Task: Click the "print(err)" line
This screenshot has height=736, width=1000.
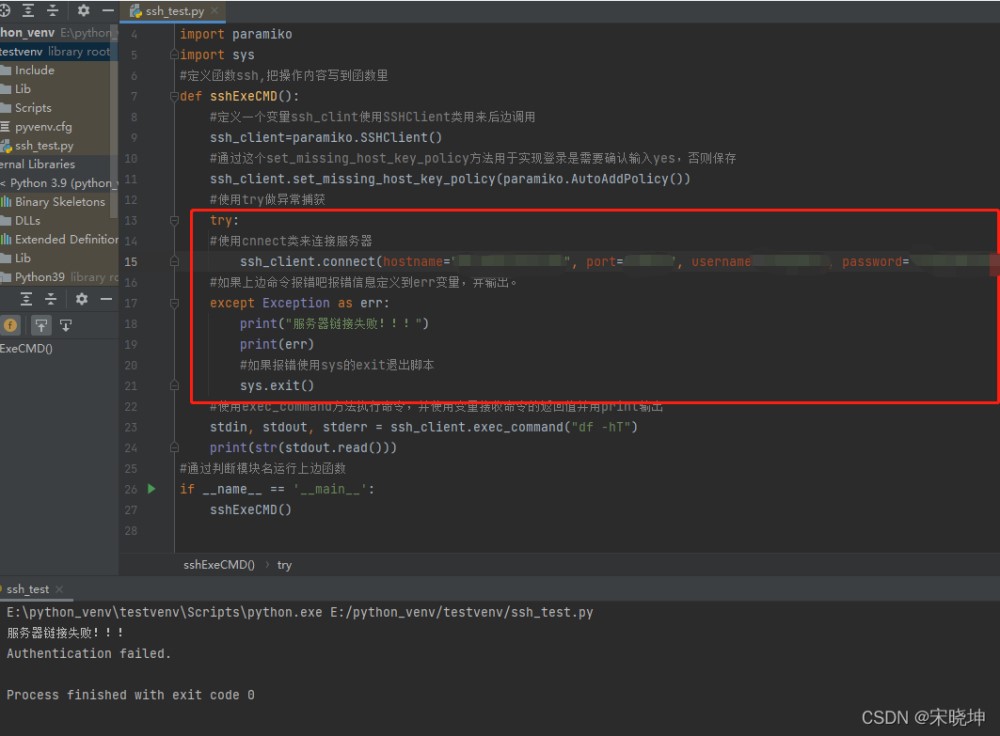Action: click(277, 344)
